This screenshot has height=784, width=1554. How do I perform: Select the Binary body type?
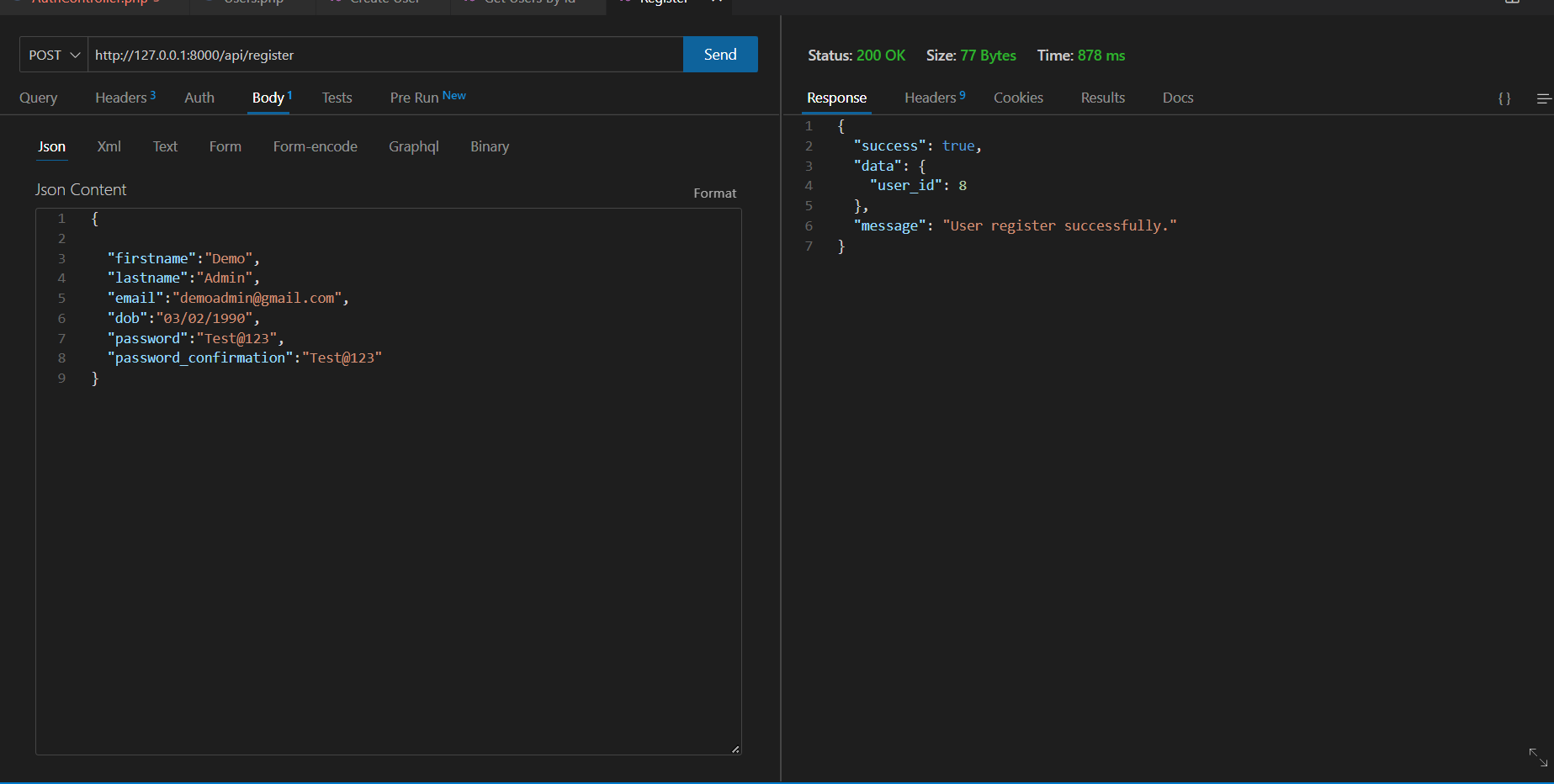coord(489,146)
